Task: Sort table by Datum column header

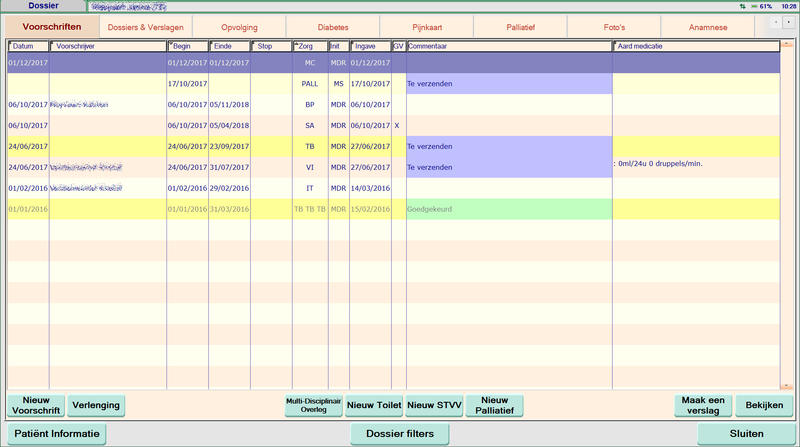Action: pos(27,46)
